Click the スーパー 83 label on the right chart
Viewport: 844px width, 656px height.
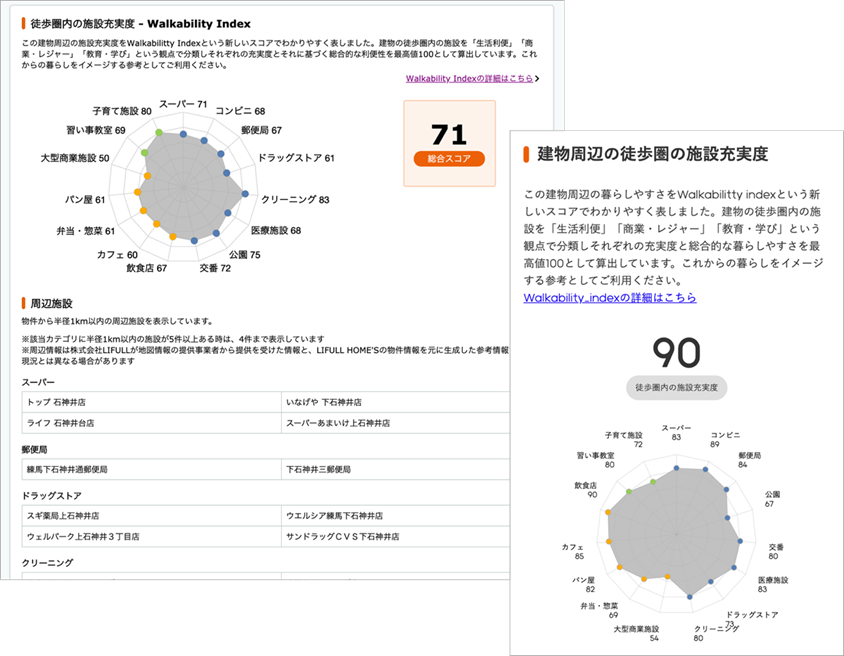tap(676, 433)
